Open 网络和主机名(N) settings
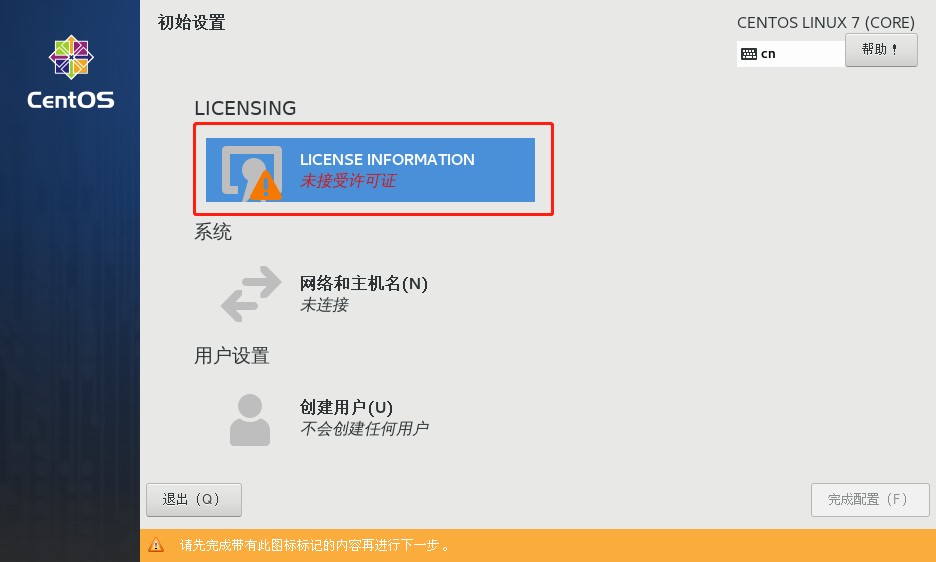The height and width of the screenshot is (562, 936). click(325, 294)
